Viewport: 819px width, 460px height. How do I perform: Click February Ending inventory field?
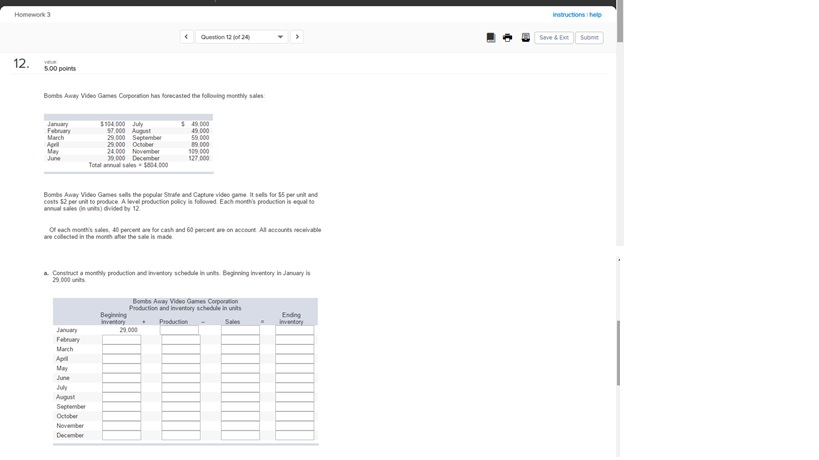(x=295, y=340)
